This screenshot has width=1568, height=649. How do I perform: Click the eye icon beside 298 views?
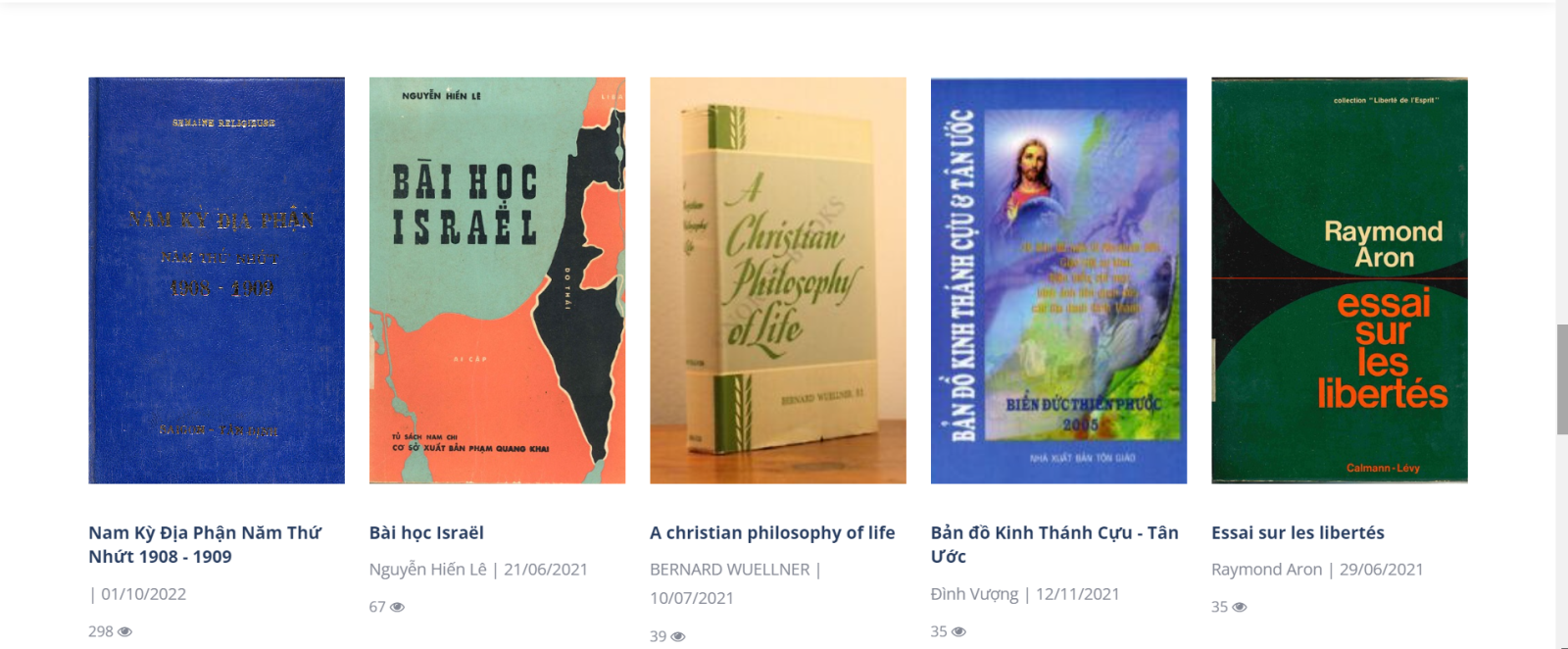tap(124, 632)
